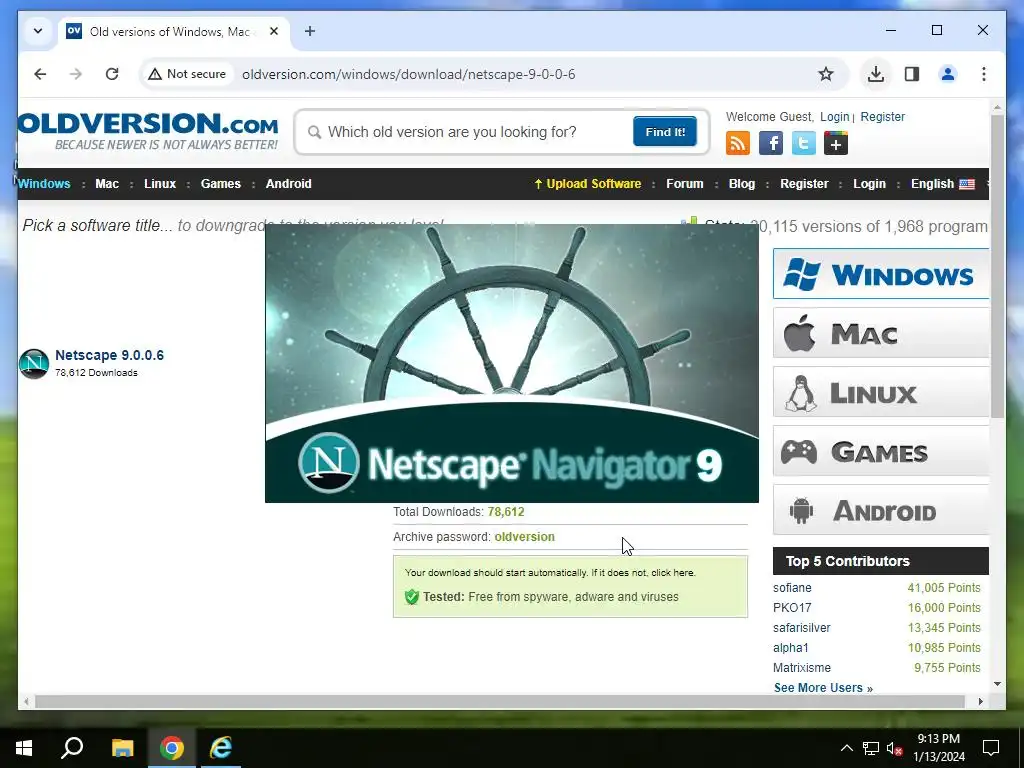The width and height of the screenshot is (1024, 768).
Task: Select Windows in the navigation bar
Action: (x=44, y=184)
